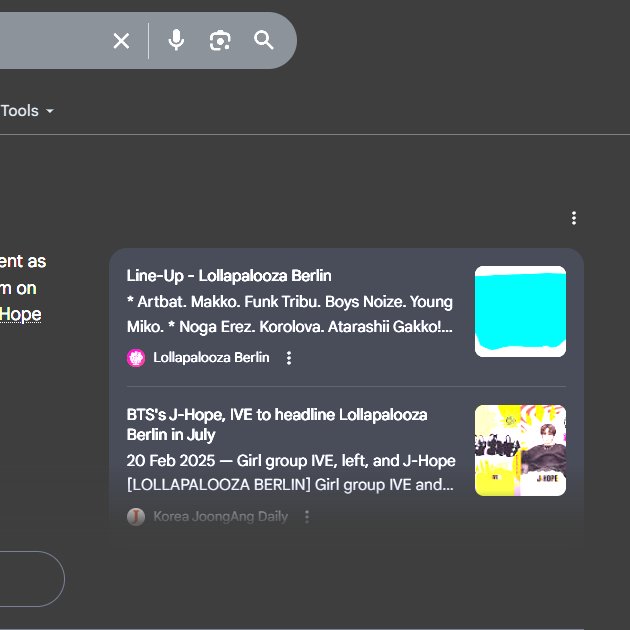Open the Tools dropdown
Screen dimensions: 630x630
pos(27,111)
